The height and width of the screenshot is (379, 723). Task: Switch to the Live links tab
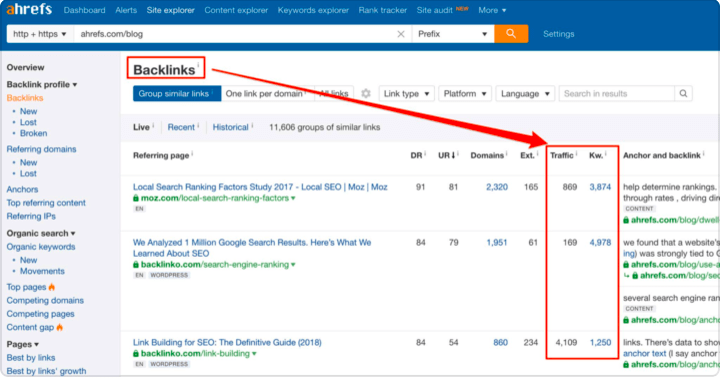pos(141,127)
